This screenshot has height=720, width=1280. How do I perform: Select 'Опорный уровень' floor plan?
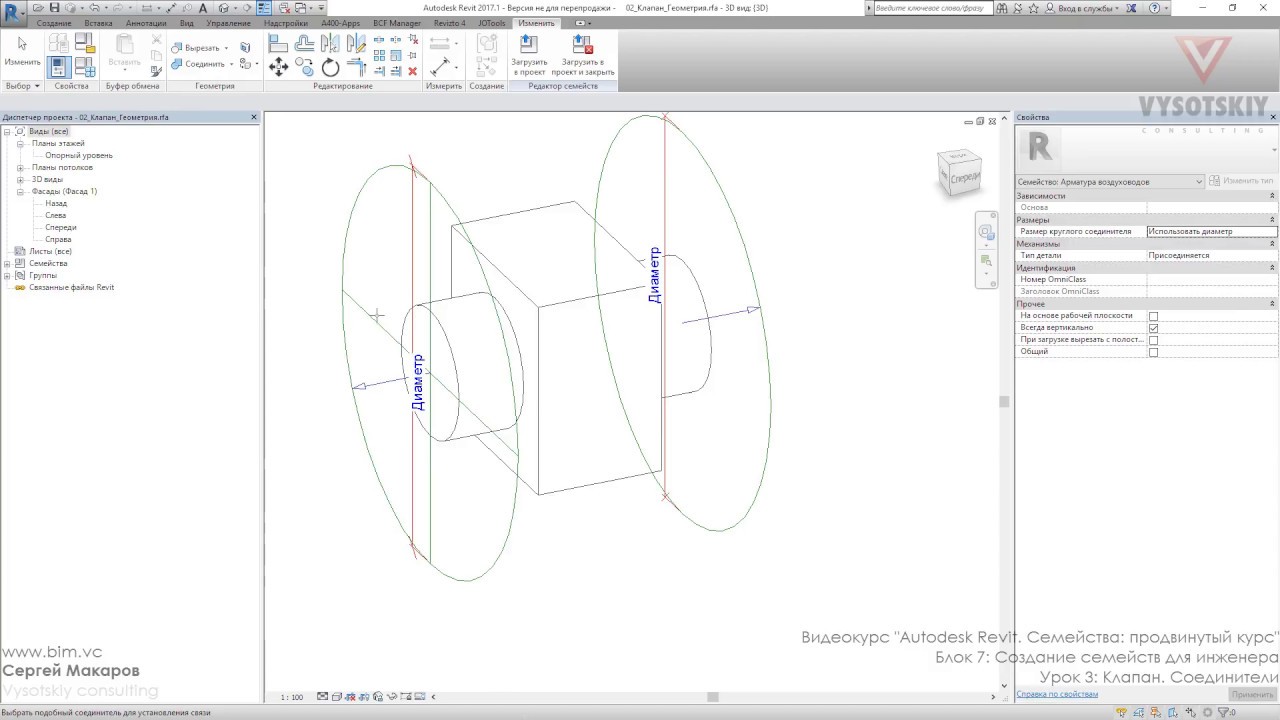click(x=79, y=155)
